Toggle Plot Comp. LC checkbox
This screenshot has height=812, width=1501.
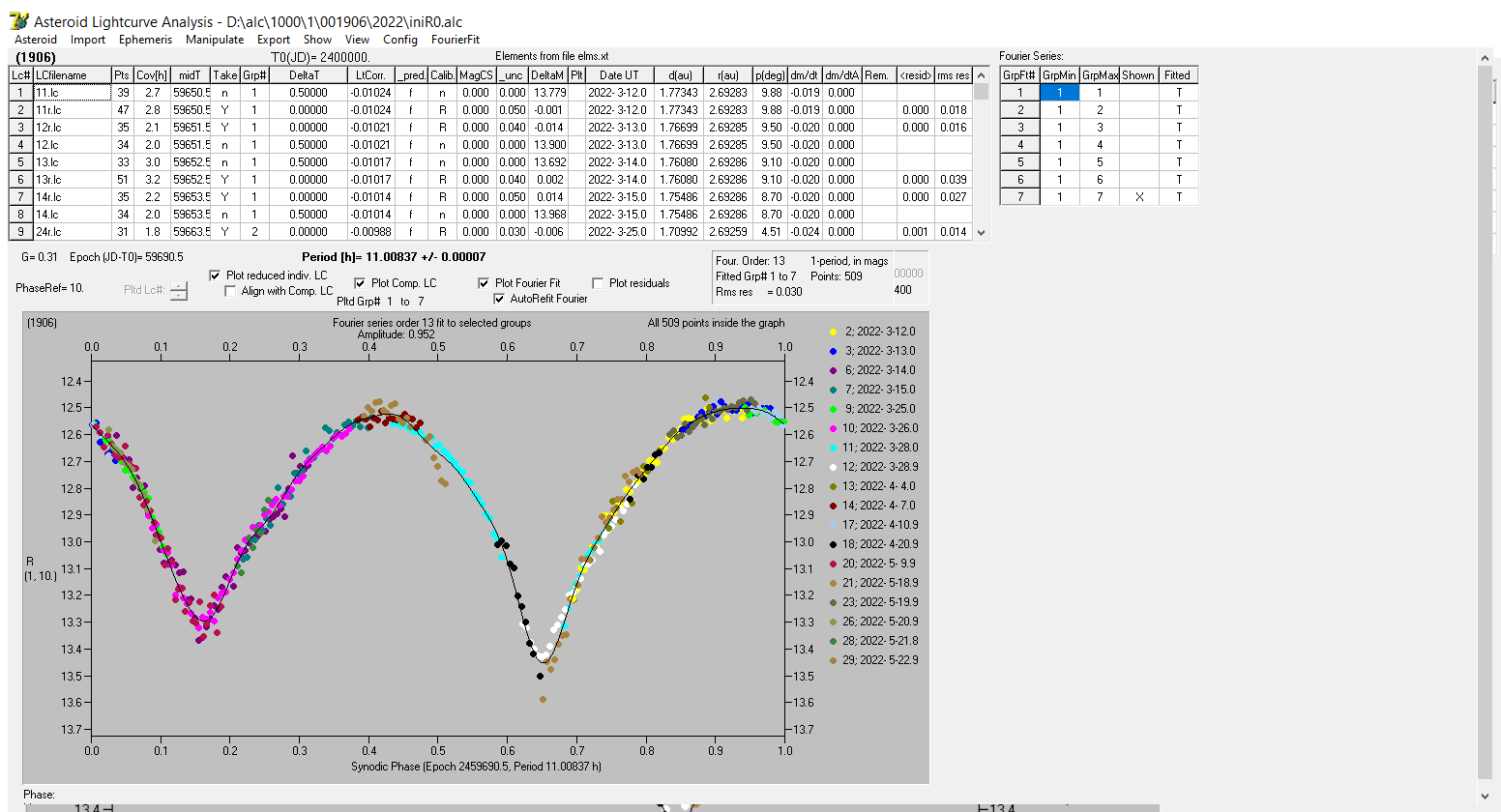[x=360, y=283]
